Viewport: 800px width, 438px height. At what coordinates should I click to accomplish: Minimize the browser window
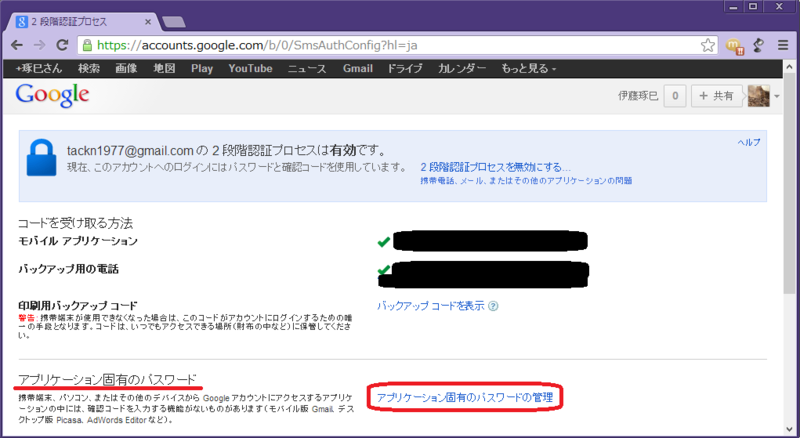734,7
